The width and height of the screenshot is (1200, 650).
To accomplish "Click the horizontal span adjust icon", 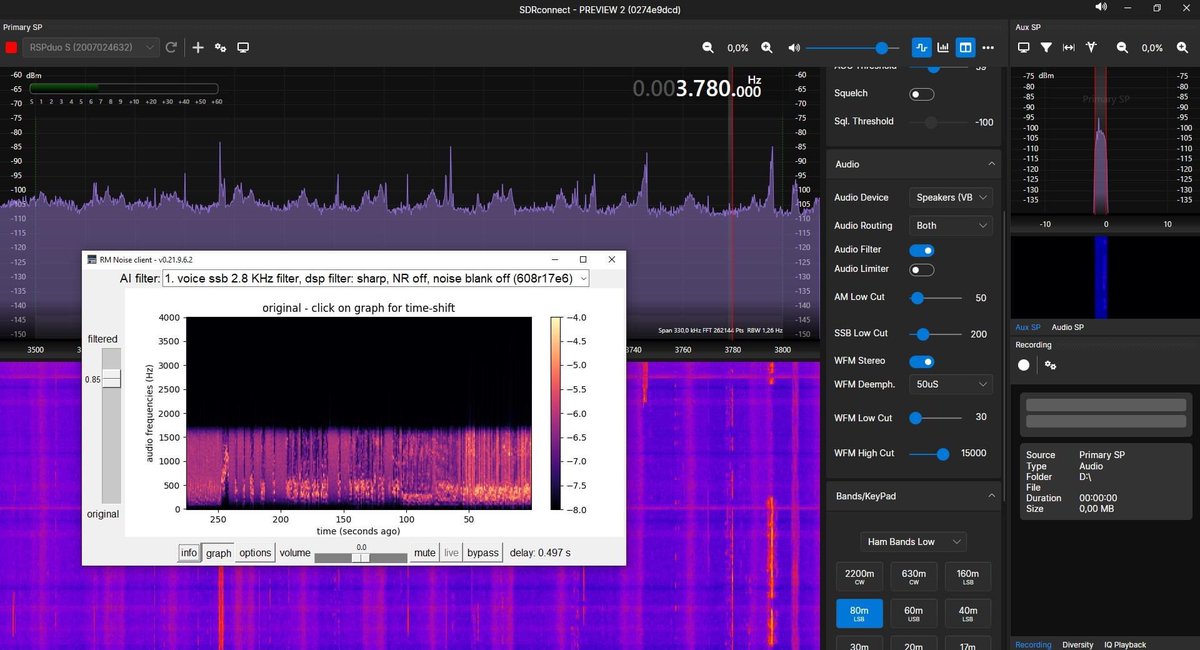I will point(1067,47).
